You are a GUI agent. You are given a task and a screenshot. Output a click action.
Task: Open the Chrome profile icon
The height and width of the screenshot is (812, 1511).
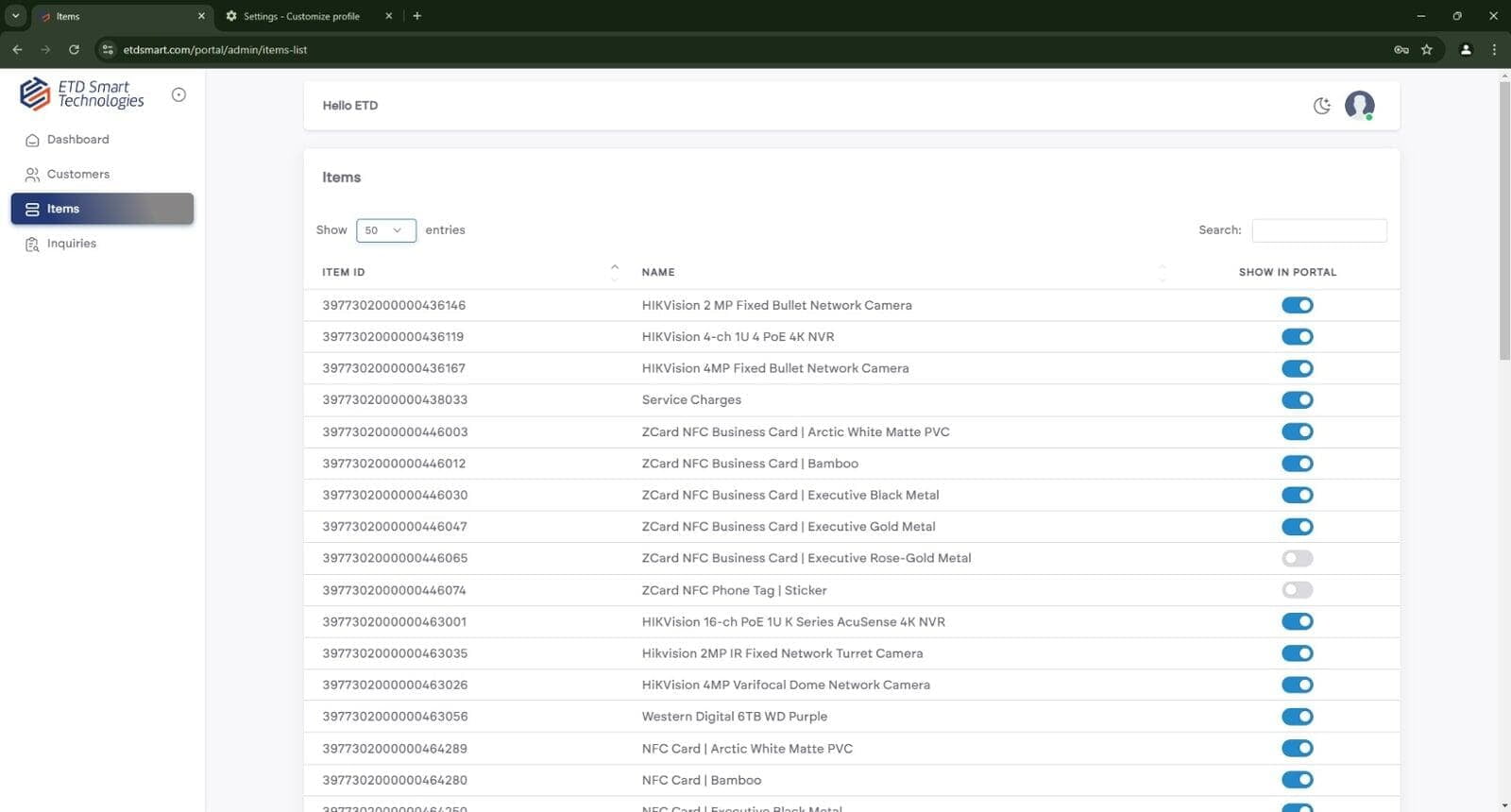tap(1466, 49)
